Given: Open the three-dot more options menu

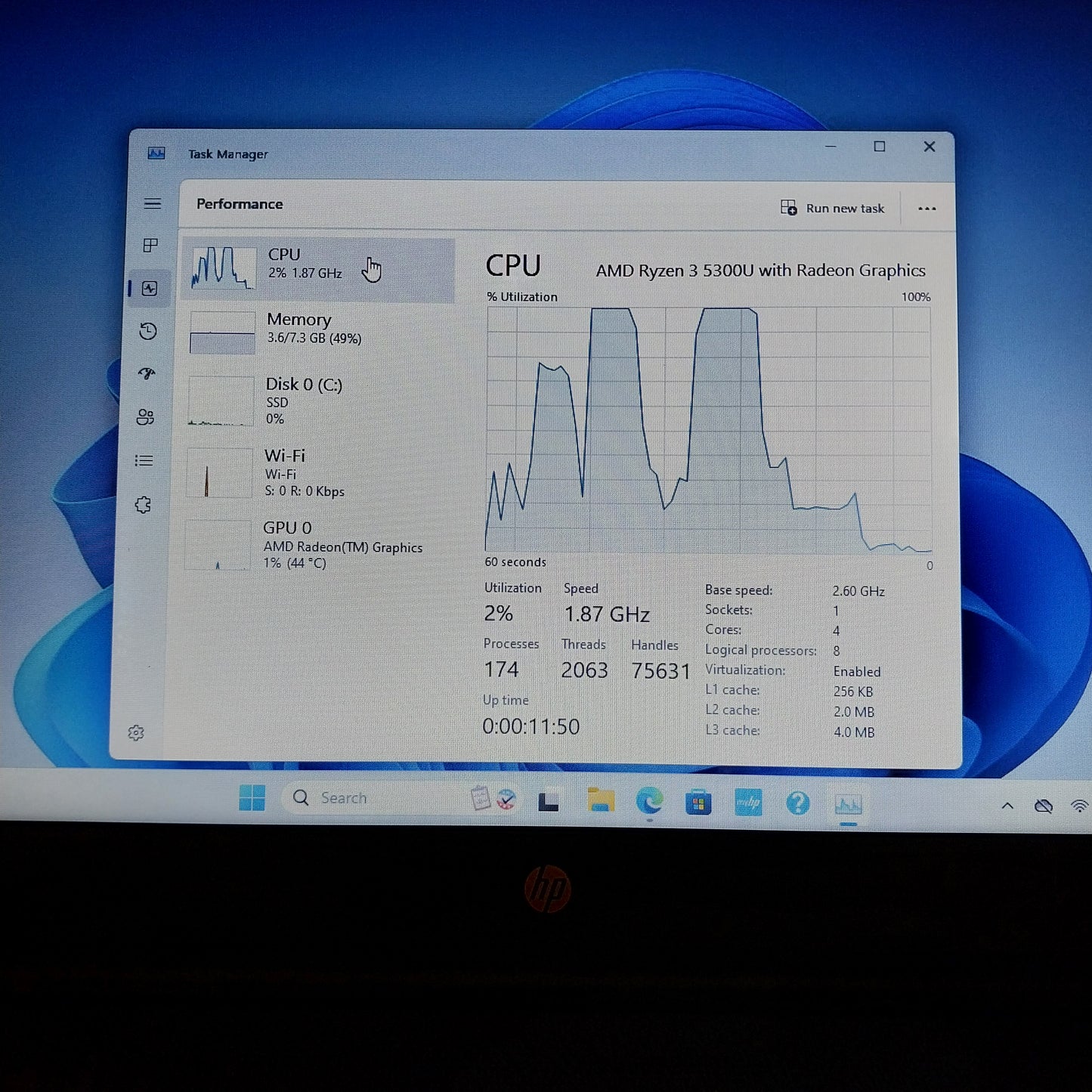Looking at the screenshot, I should pyautogui.click(x=927, y=209).
